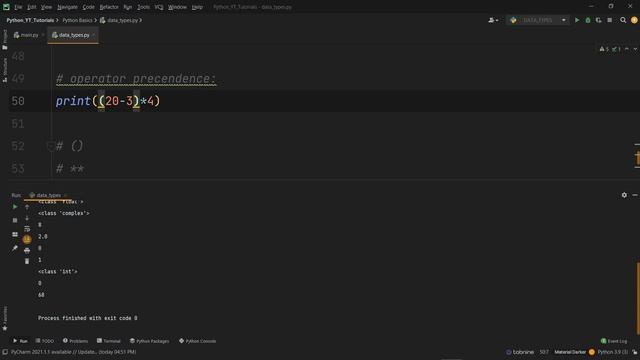Viewport: 640px width, 360px height.
Task: Click the tool window quick-access icon at bottom left
Action: point(4,352)
